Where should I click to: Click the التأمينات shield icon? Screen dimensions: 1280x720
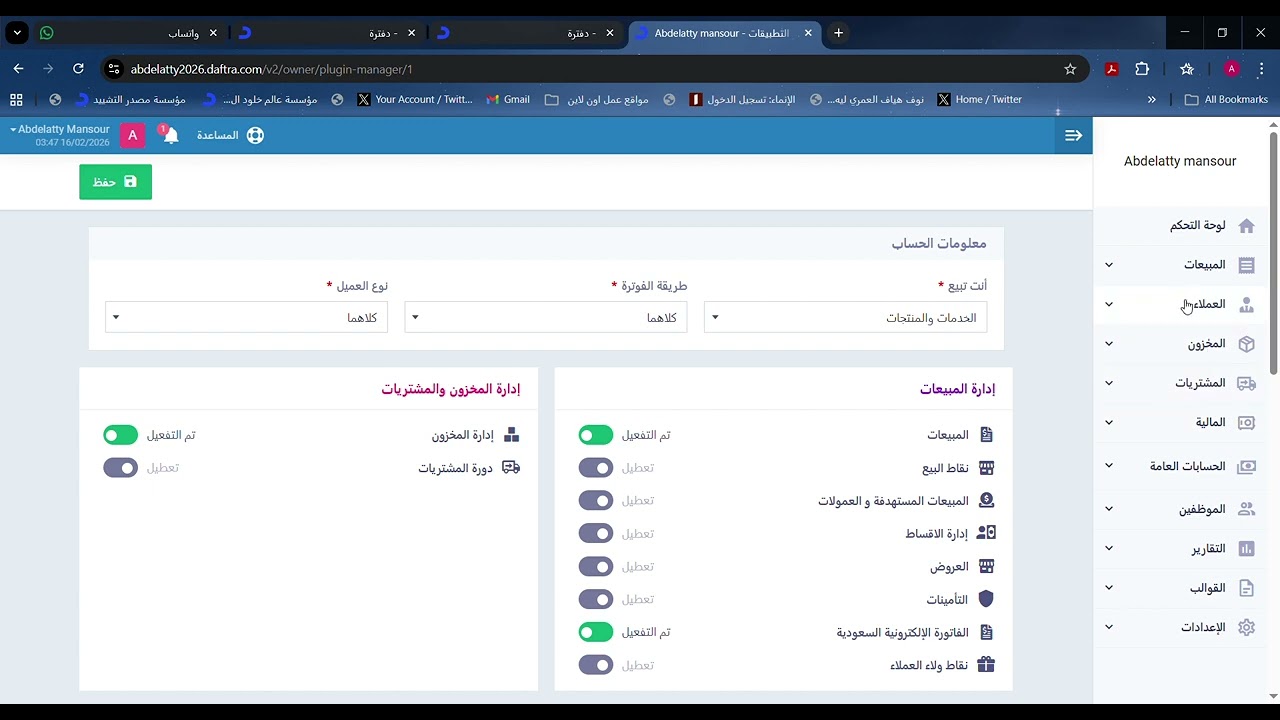pyautogui.click(x=986, y=599)
